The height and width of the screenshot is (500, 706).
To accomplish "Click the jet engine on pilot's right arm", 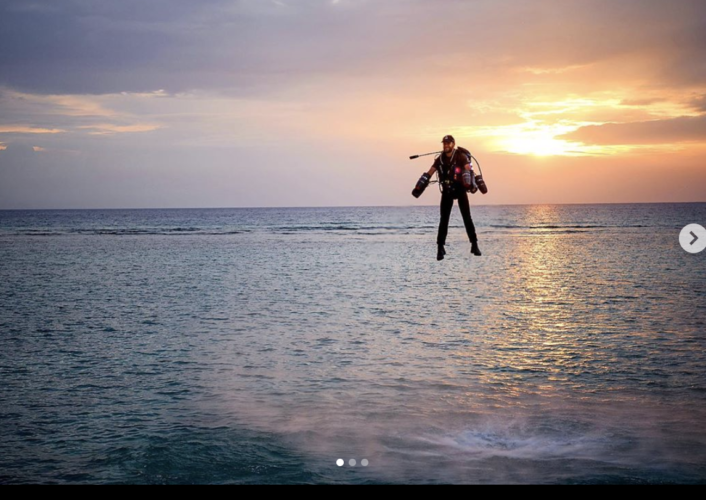I will (421, 185).
